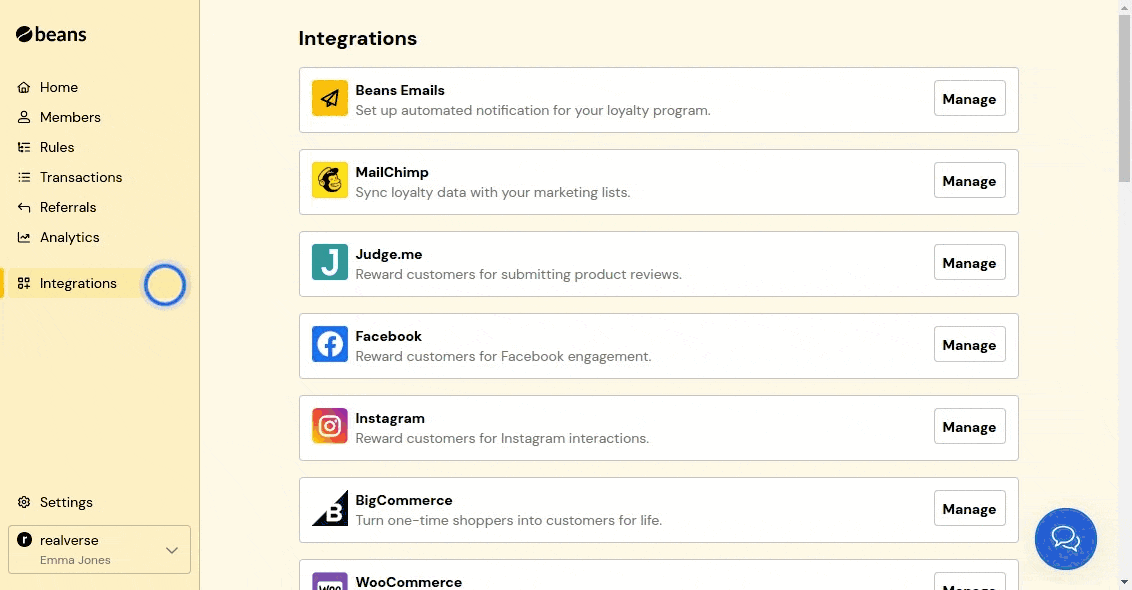
Task: Open the chat support bubble
Action: [x=1066, y=539]
